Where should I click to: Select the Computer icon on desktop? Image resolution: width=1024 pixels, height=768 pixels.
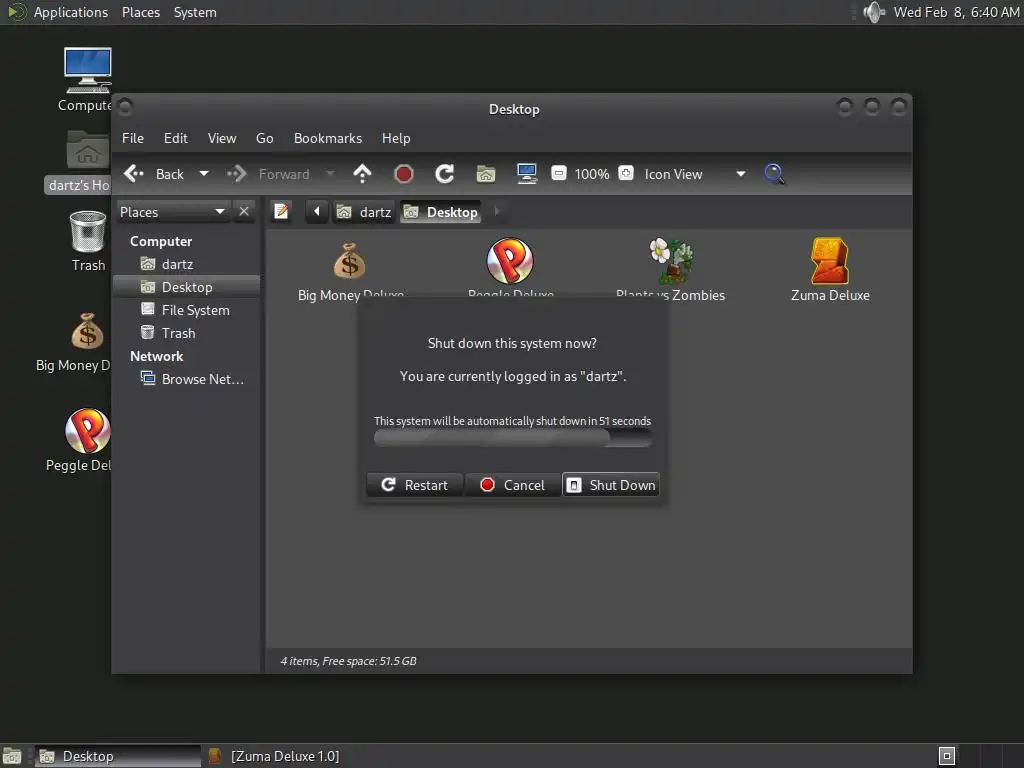pyautogui.click(x=88, y=70)
